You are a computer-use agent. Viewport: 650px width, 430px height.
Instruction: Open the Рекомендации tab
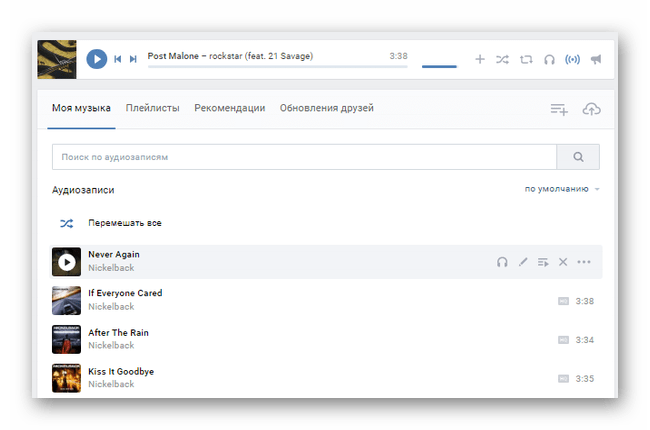pos(230,108)
